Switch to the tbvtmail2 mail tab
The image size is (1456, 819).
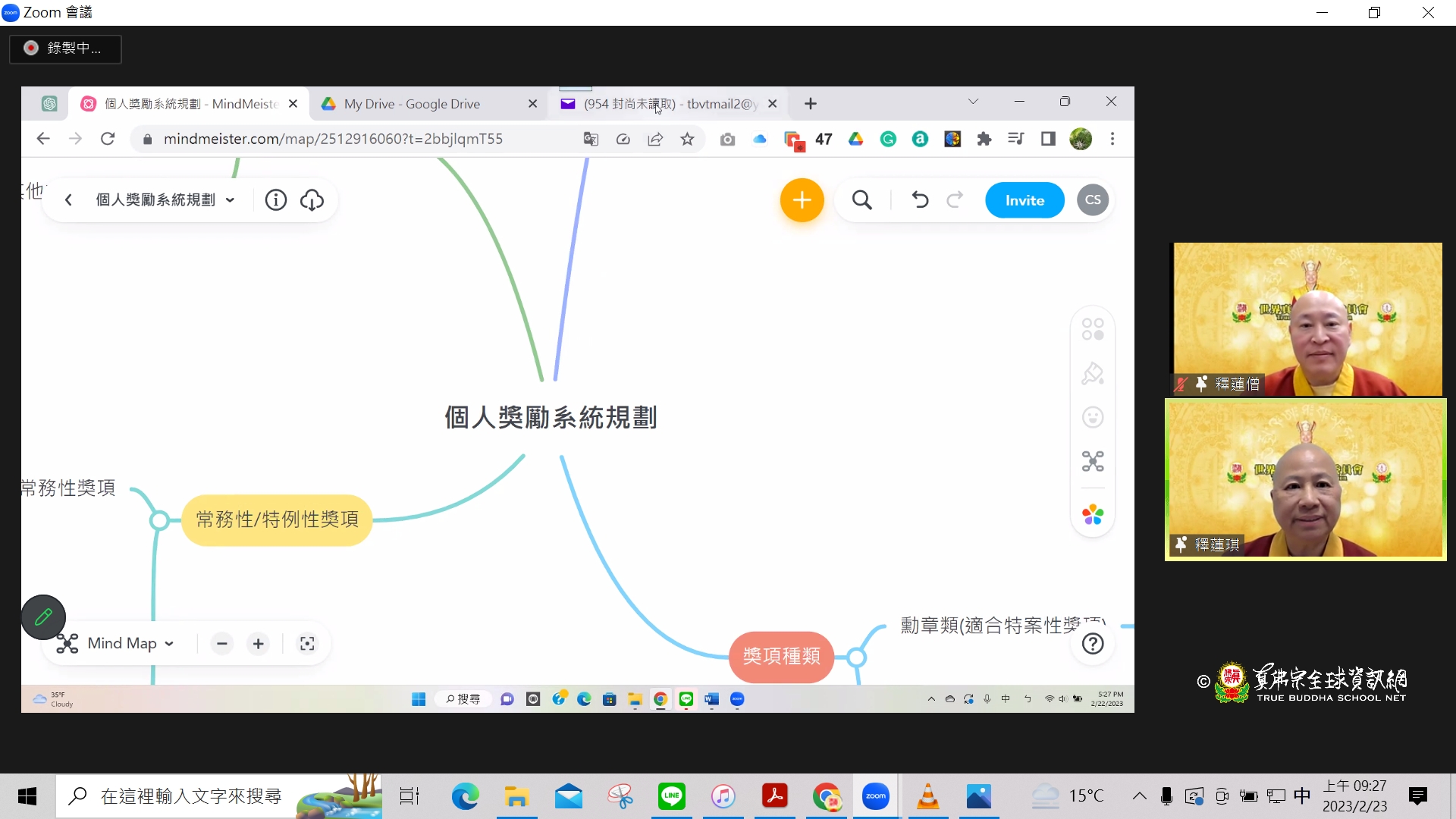click(669, 104)
